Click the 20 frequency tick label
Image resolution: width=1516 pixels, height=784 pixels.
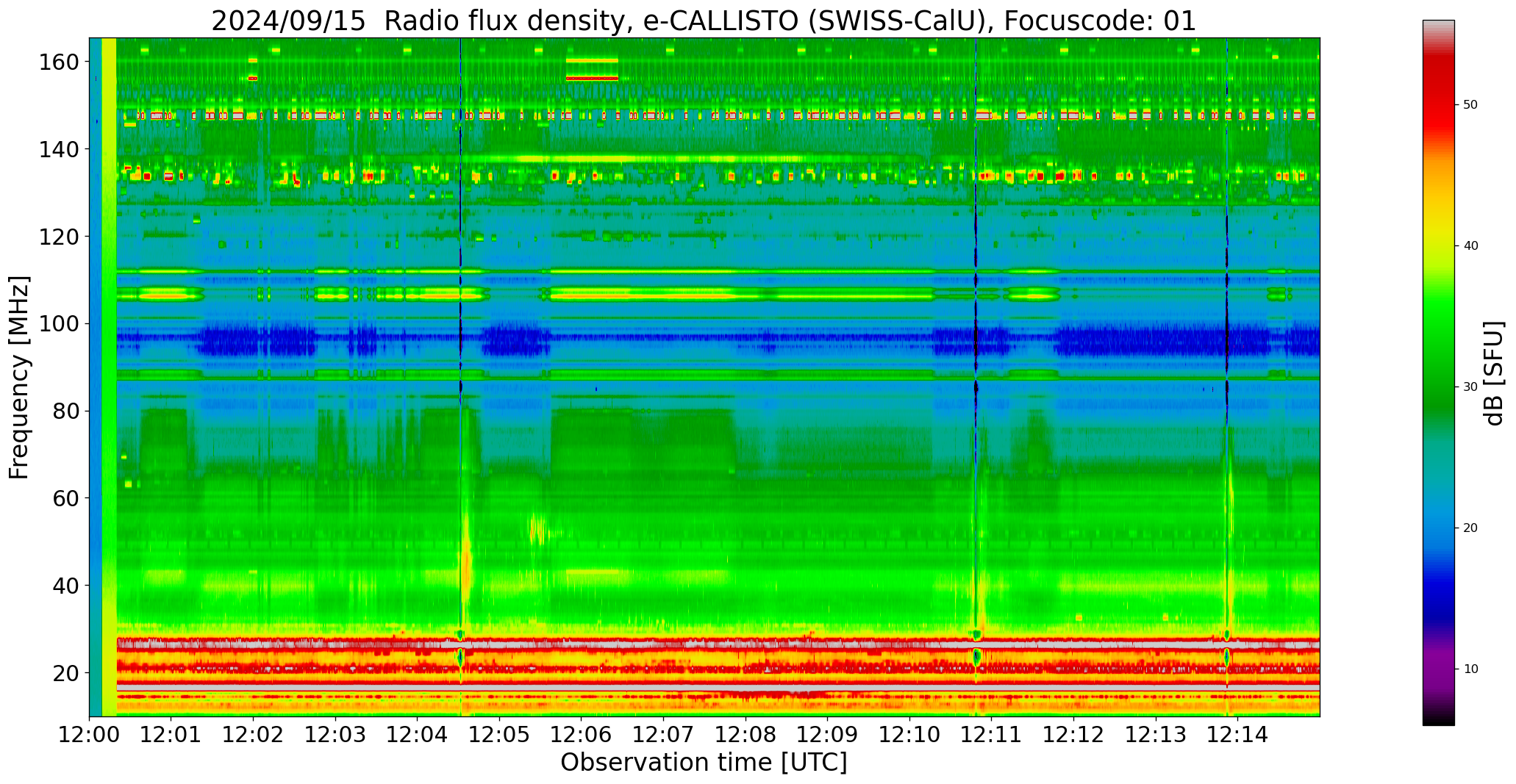pyautogui.click(x=66, y=672)
